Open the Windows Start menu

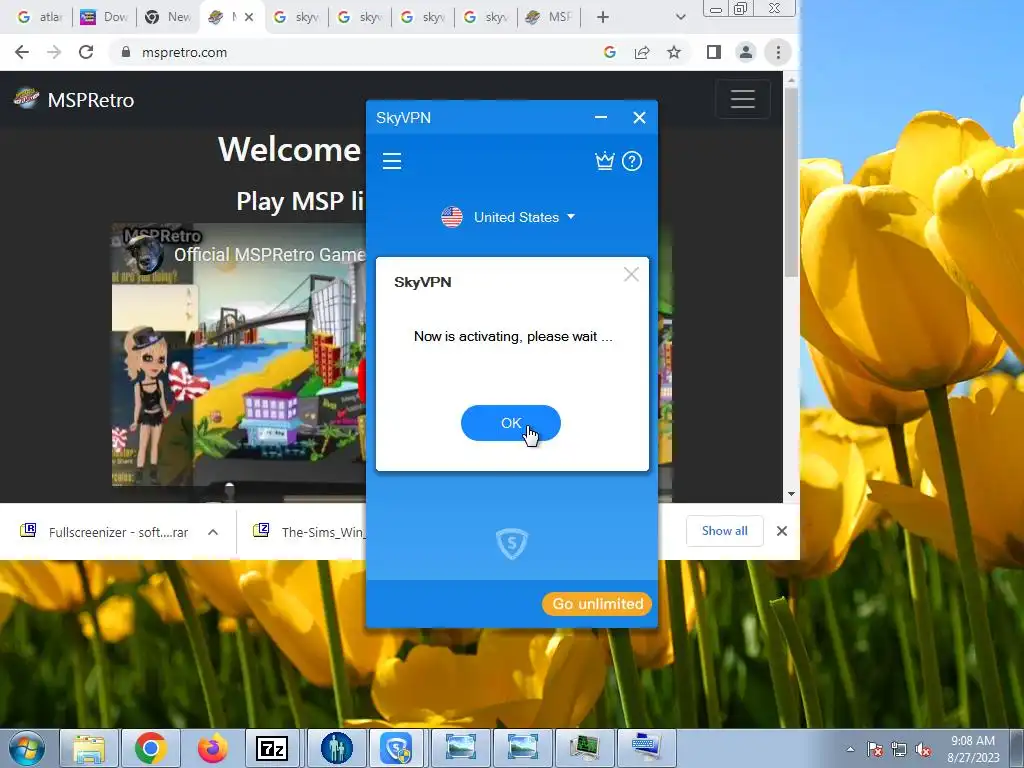26,748
